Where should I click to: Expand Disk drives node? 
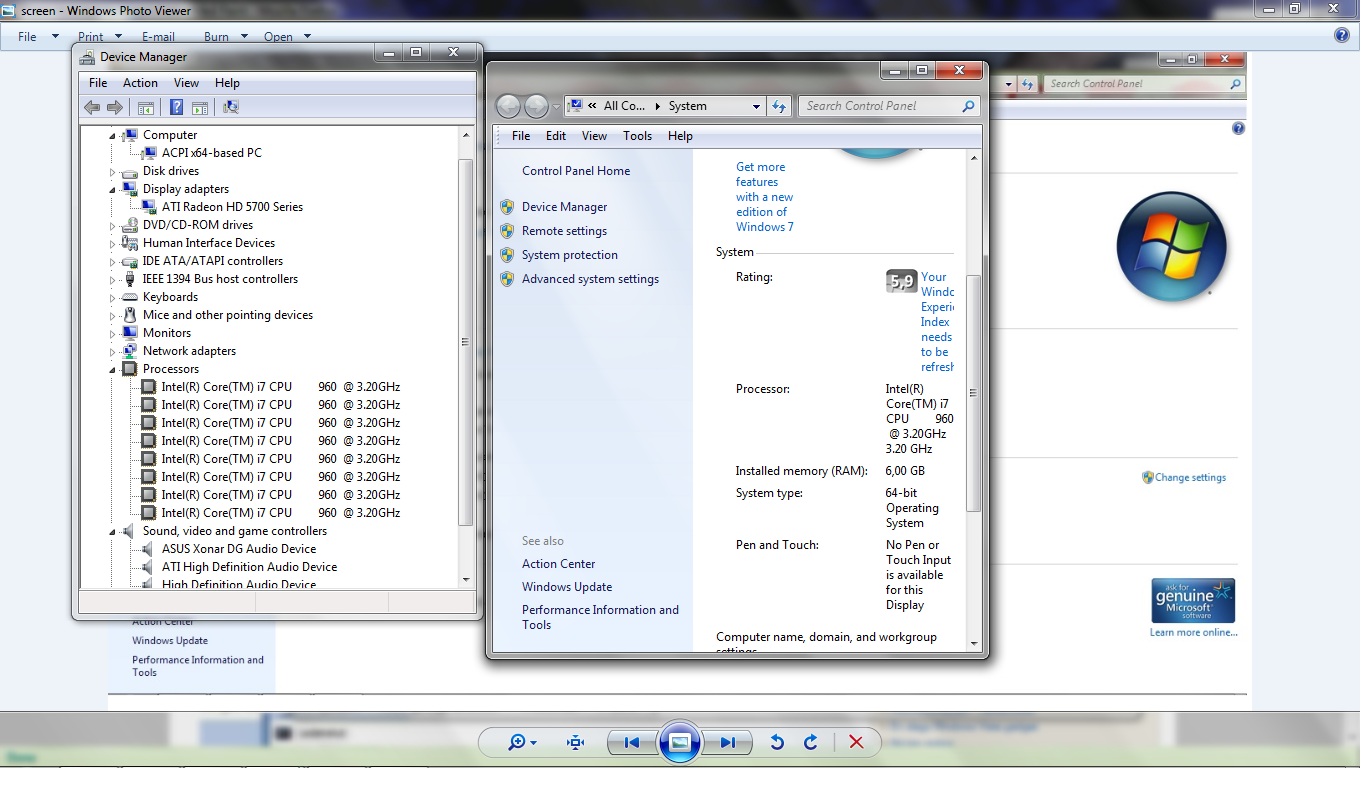(x=113, y=171)
